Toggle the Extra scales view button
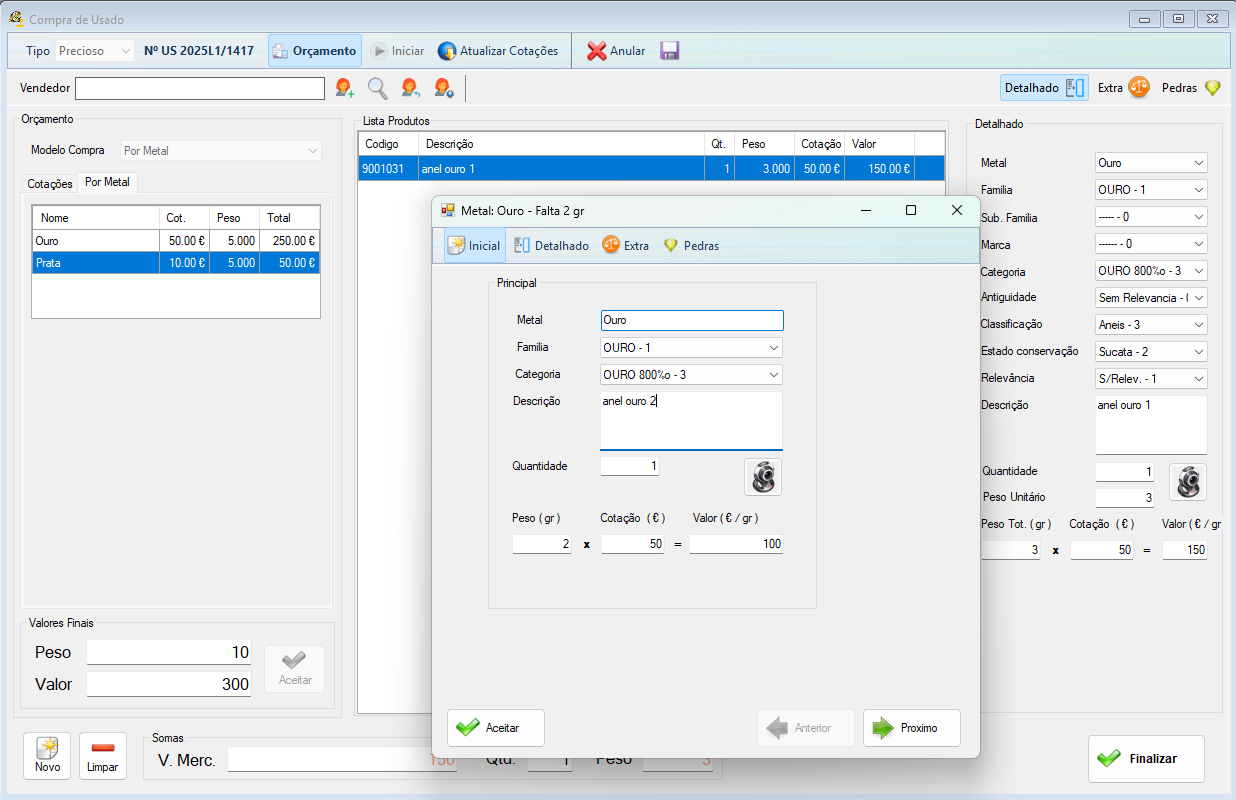This screenshot has height=800, width=1236. tap(1123, 88)
